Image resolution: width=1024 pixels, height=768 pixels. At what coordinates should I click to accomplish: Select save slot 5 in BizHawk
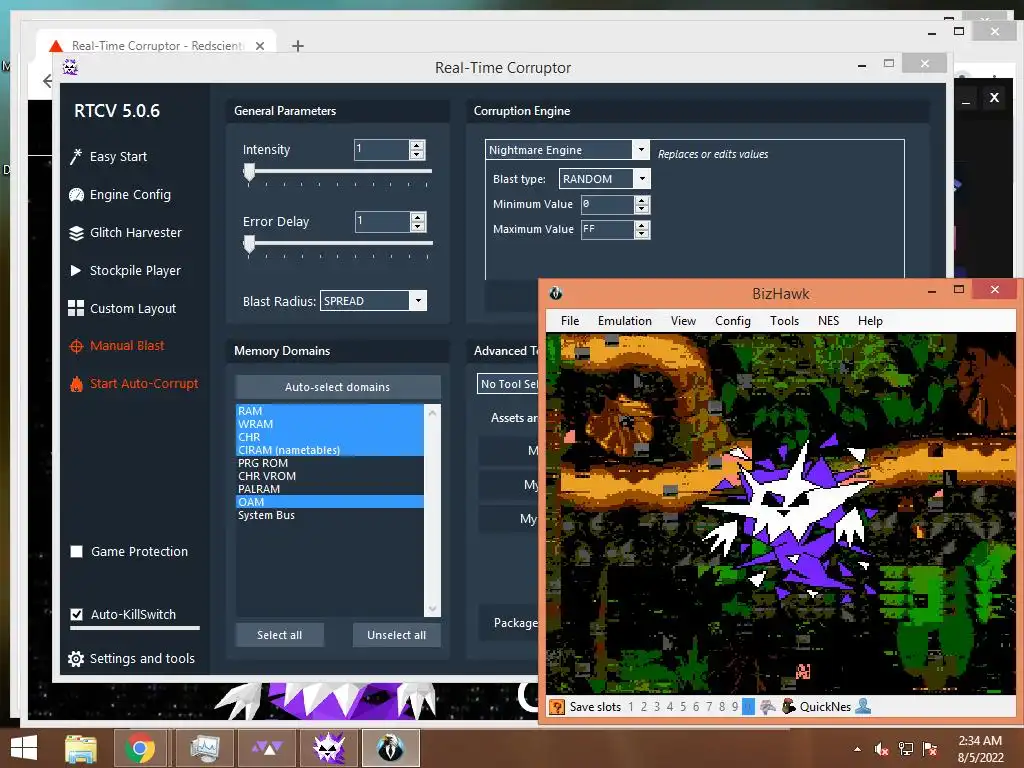coord(683,707)
